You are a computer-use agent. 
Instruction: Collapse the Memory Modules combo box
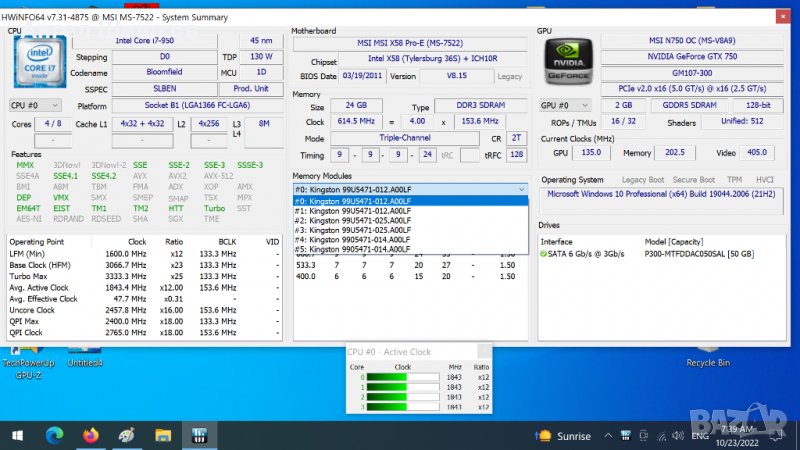coord(521,189)
